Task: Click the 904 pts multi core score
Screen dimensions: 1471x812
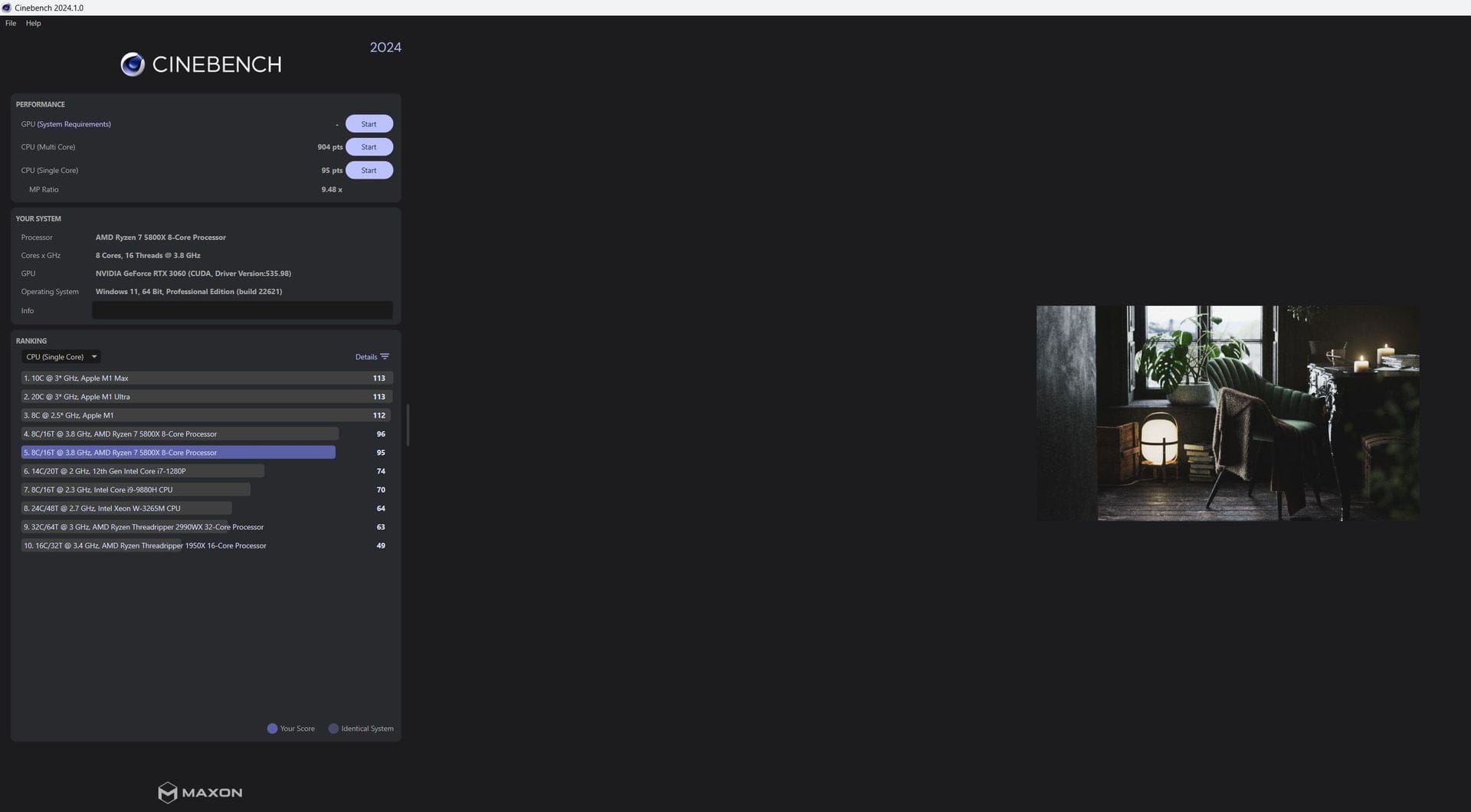Action: (329, 147)
